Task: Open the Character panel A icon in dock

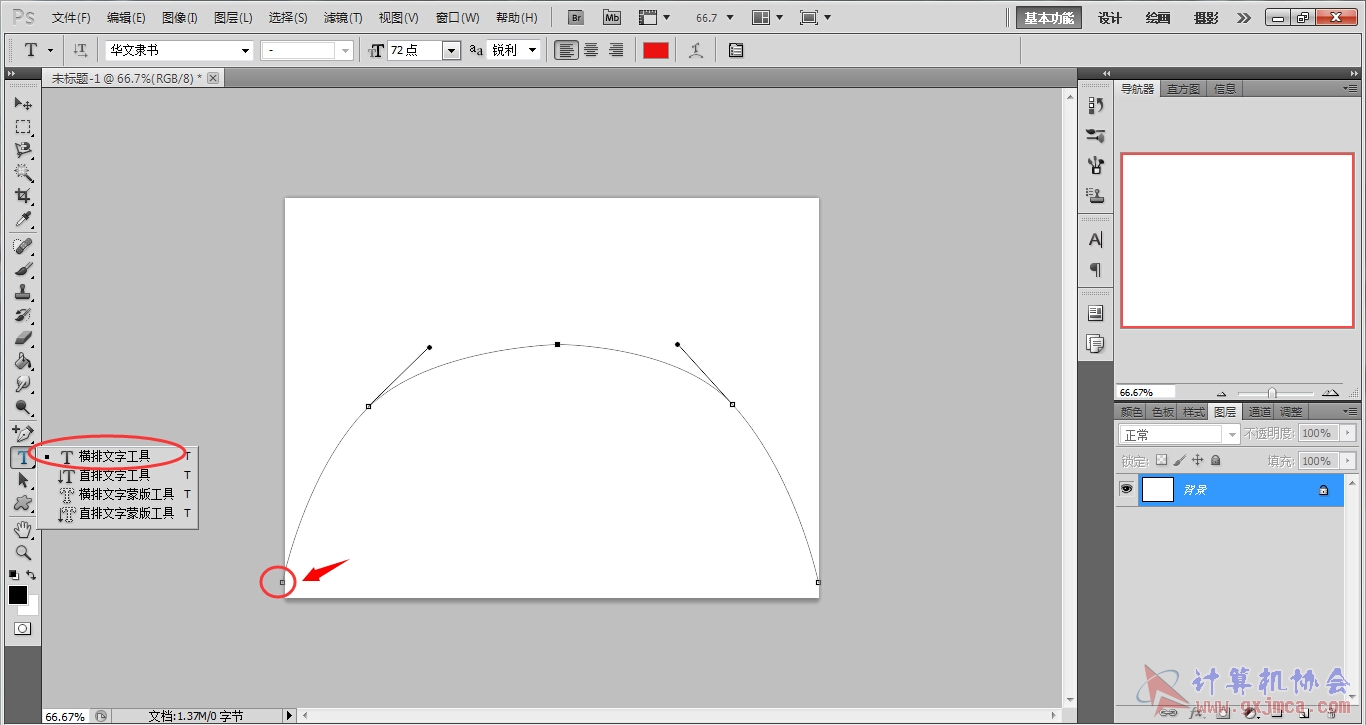Action: 1095,240
